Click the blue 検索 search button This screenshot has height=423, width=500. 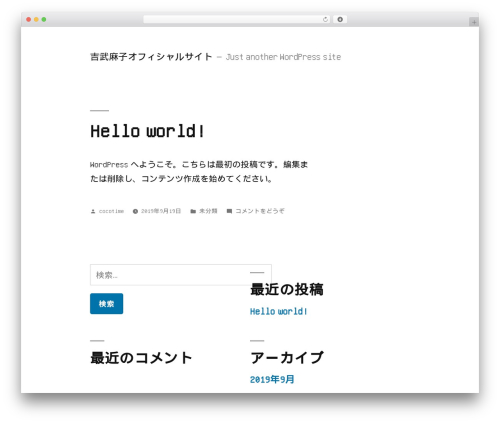tap(106, 304)
